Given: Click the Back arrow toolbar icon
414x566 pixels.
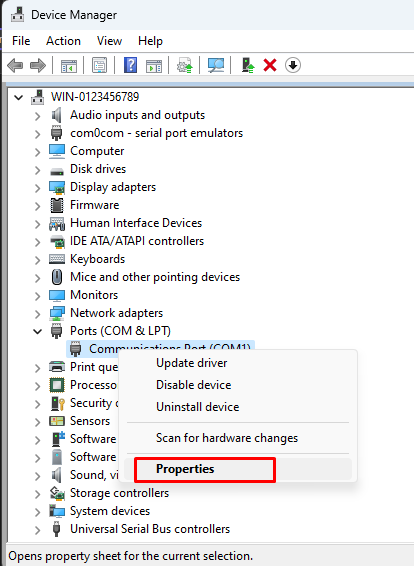Looking at the screenshot, I should coord(15,66).
